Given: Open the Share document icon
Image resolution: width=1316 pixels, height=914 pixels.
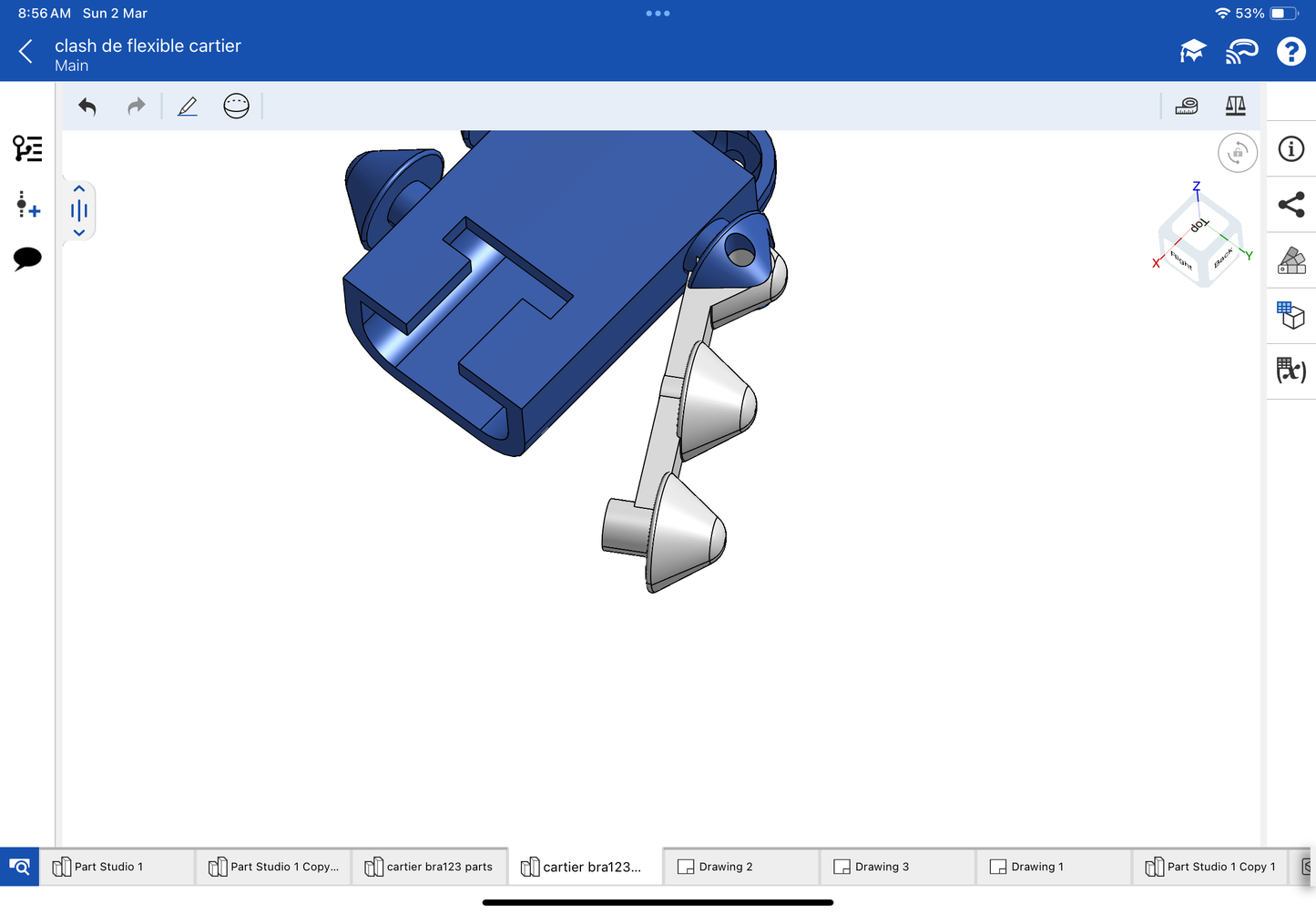Looking at the screenshot, I should coord(1290,205).
